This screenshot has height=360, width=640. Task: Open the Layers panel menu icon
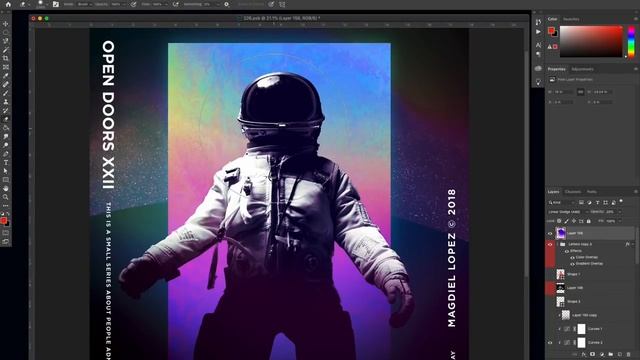click(636, 191)
